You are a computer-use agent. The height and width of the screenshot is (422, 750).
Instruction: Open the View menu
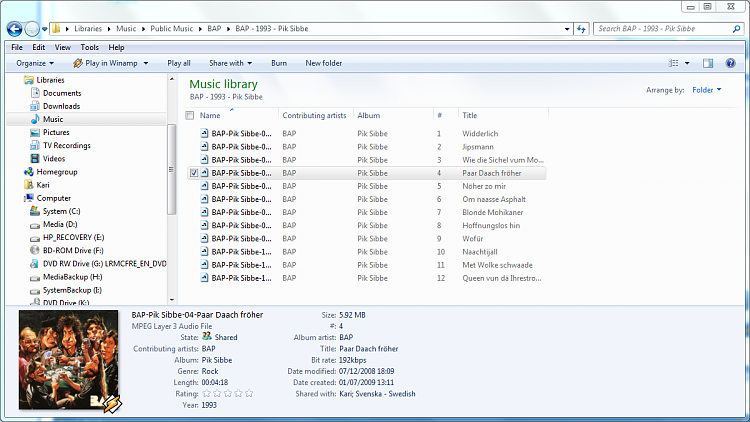[63, 47]
